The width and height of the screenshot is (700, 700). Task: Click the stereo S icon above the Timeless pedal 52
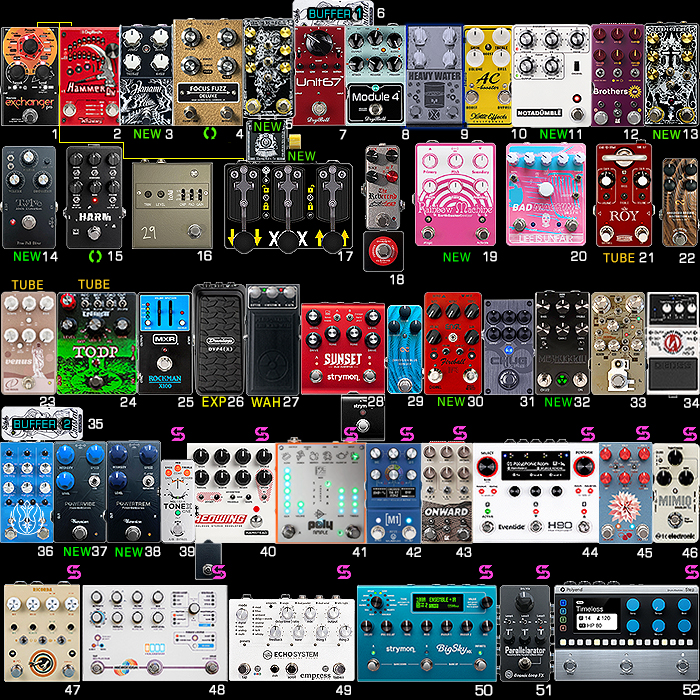(692, 572)
